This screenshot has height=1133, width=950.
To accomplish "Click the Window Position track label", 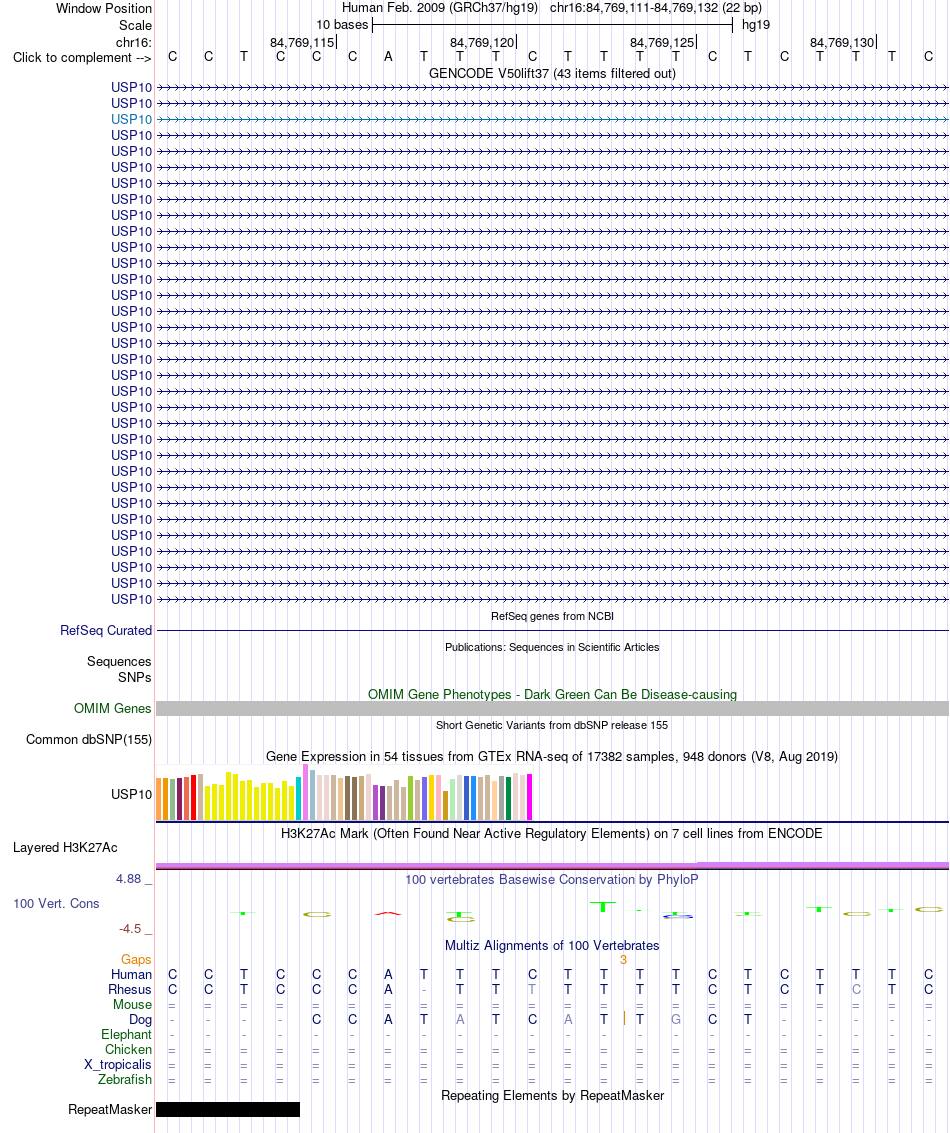I will point(103,9).
